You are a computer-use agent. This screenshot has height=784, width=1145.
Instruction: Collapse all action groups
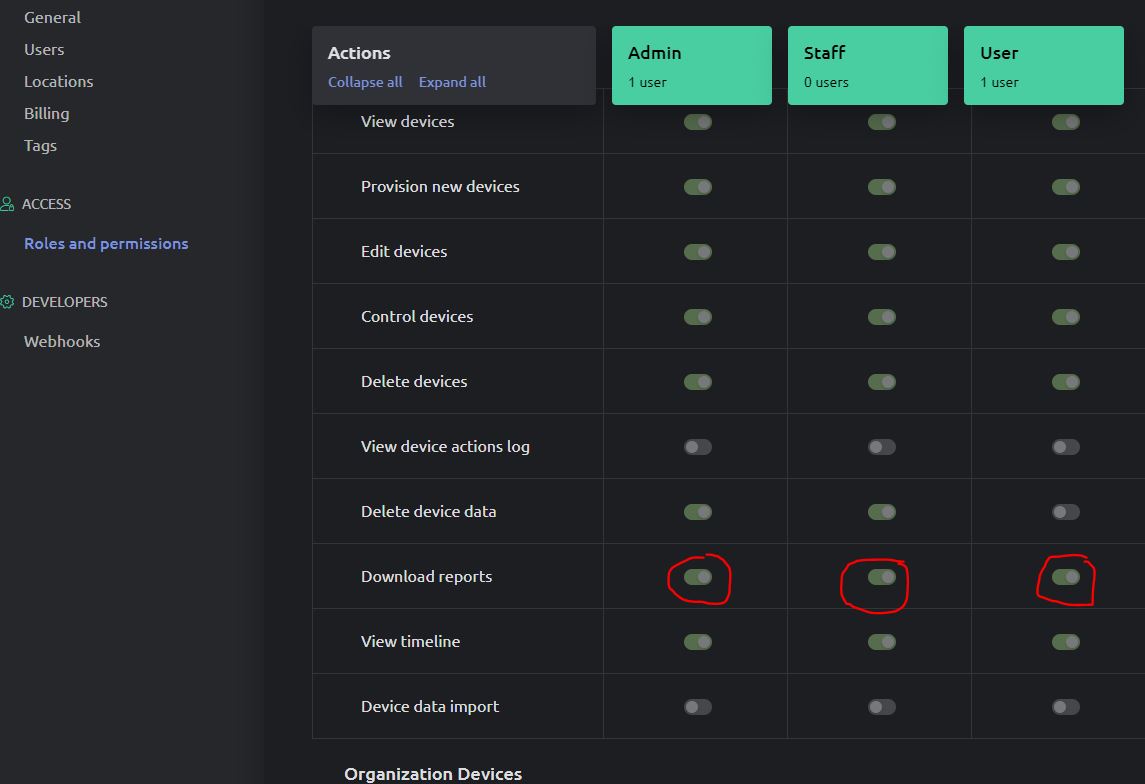(x=365, y=82)
